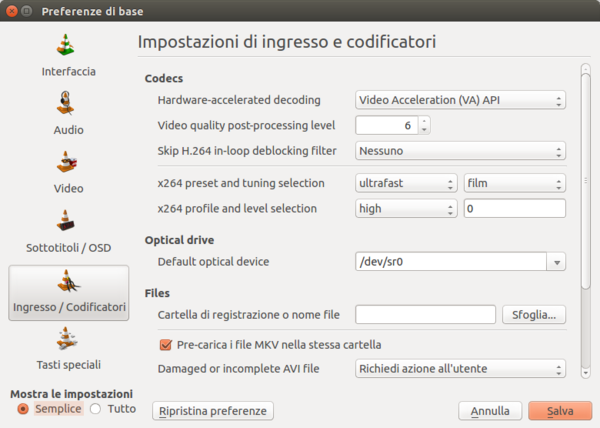This screenshot has height=428, width=600.
Task: Increase the post-processing level with the up arrow
Action: point(424,122)
